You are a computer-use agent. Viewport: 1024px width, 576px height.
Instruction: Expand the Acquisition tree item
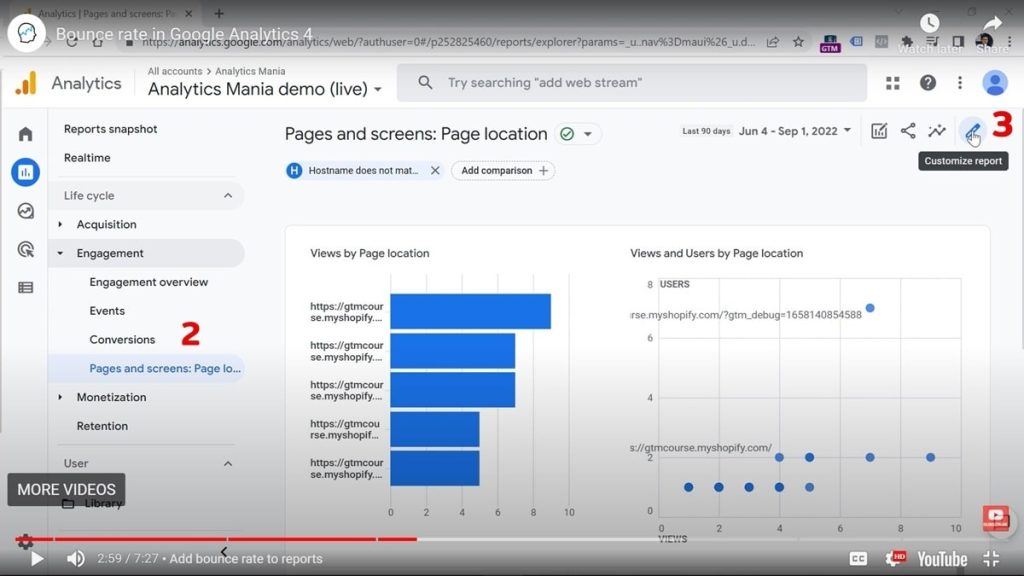point(60,225)
